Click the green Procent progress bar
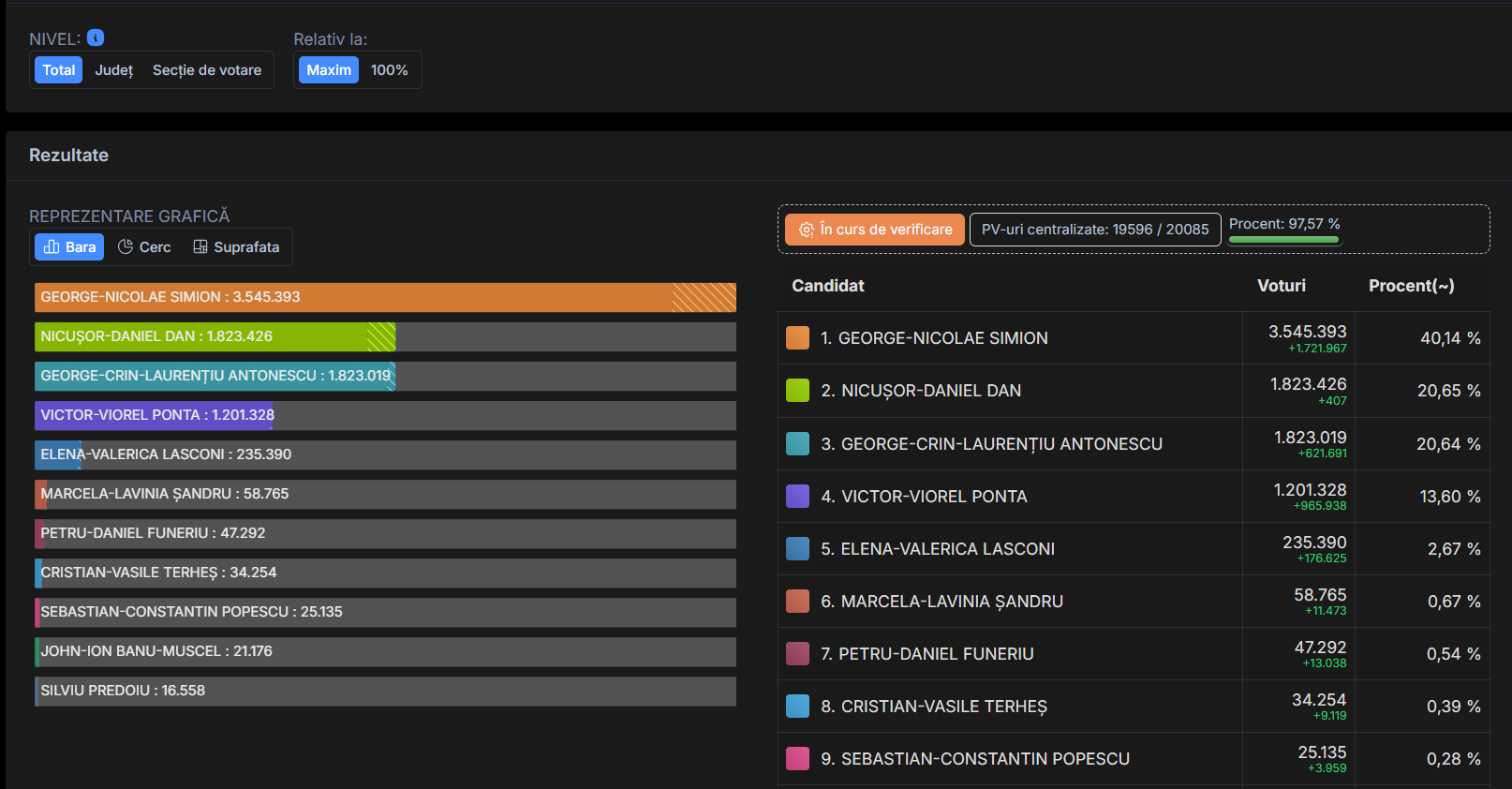Viewport: 1512px width, 789px height. 1283,240
